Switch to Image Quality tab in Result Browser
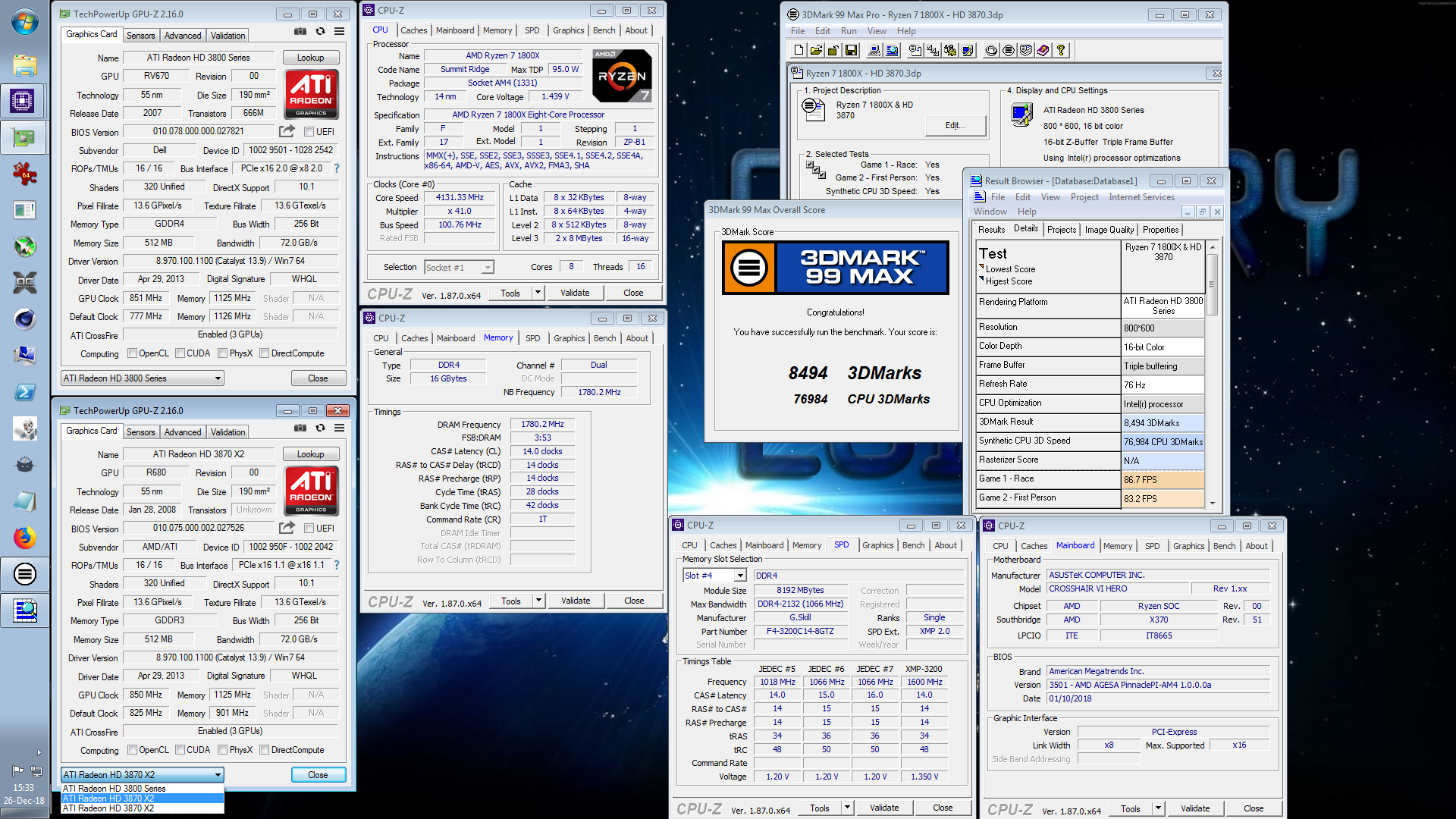 (1109, 230)
